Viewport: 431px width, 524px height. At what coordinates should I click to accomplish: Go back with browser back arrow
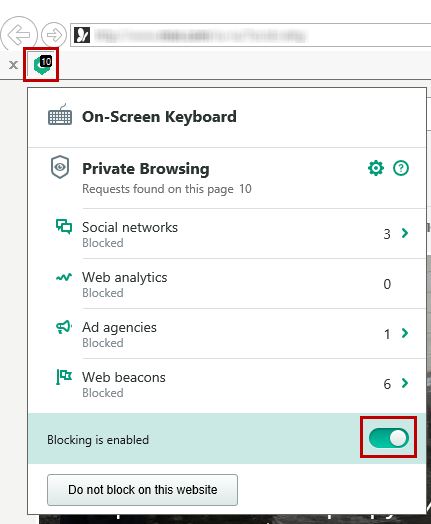(19, 34)
